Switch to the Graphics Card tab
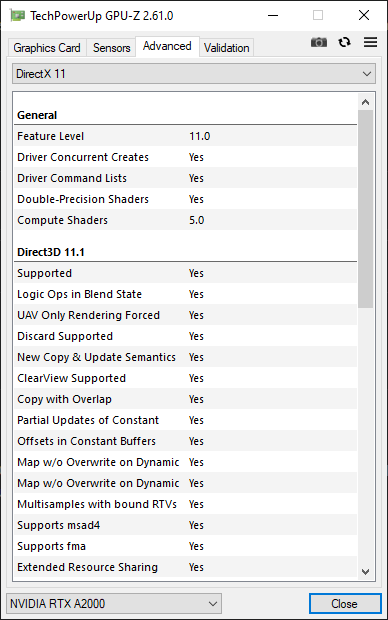388x620 pixels. click(x=47, y=48)
